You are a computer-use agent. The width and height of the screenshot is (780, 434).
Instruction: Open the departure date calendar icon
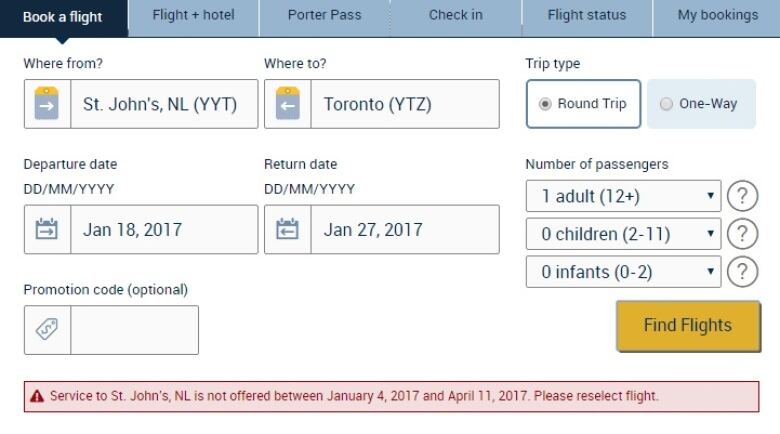tap(47, 229)
